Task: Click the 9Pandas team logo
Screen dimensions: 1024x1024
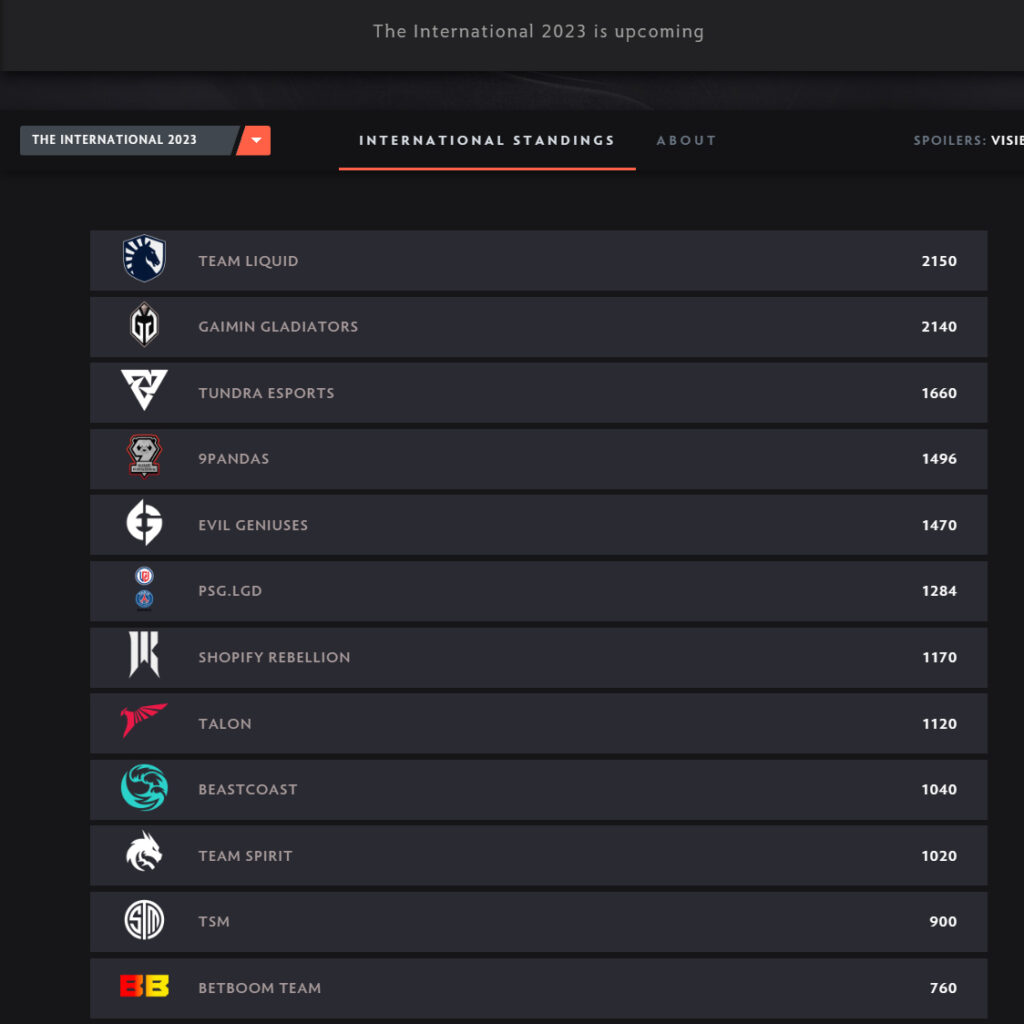Action: coord(144,456)
